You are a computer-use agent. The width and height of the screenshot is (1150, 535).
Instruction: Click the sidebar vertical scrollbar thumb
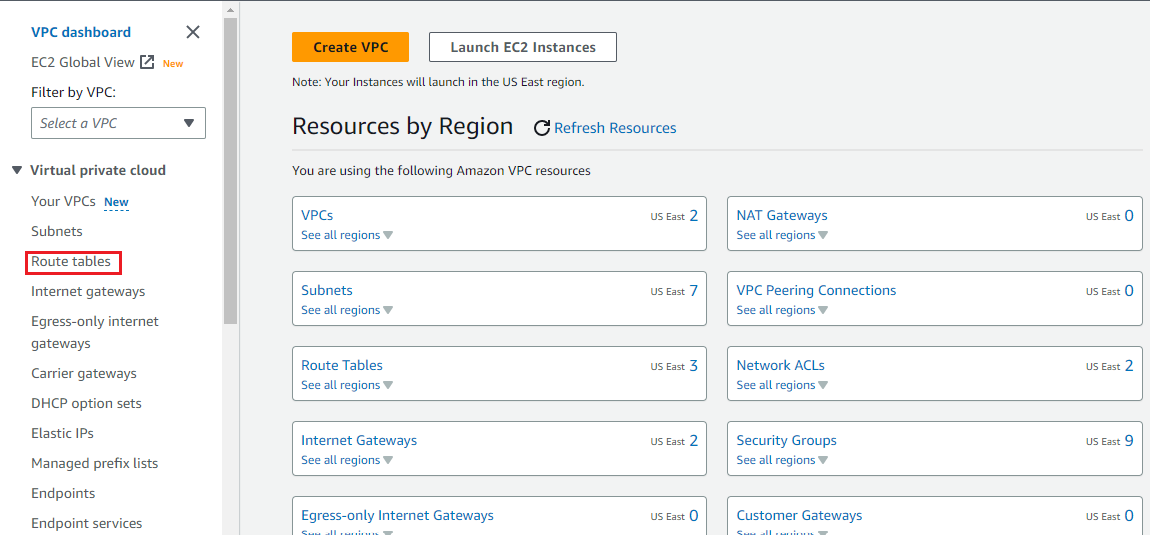[230, 171]
